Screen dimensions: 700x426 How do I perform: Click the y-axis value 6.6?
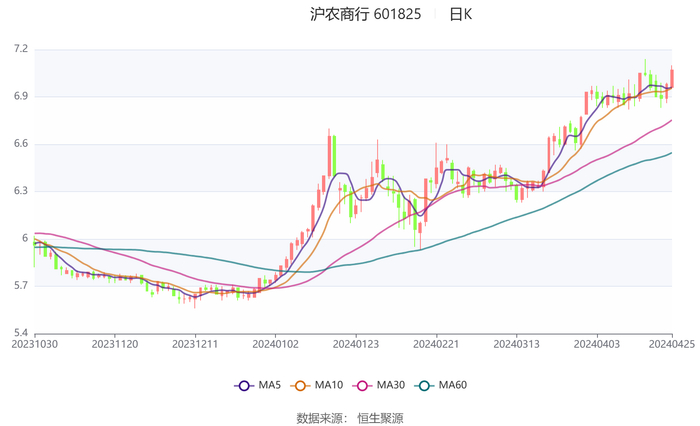click(21, 143)
